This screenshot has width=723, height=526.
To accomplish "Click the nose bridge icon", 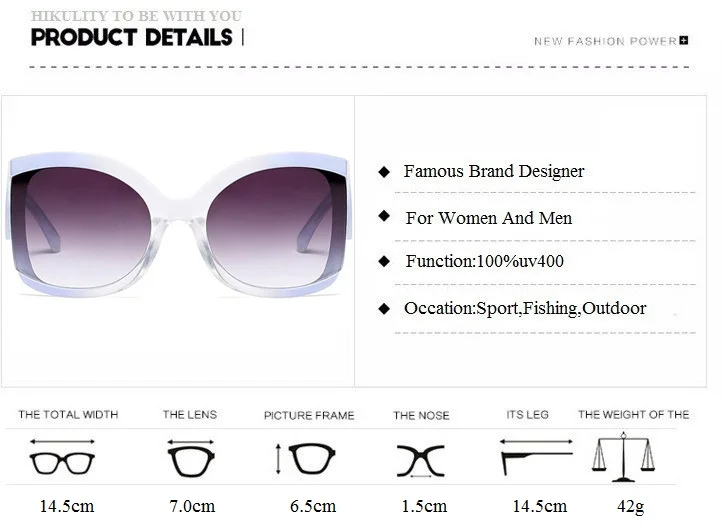I will (421, 461).
